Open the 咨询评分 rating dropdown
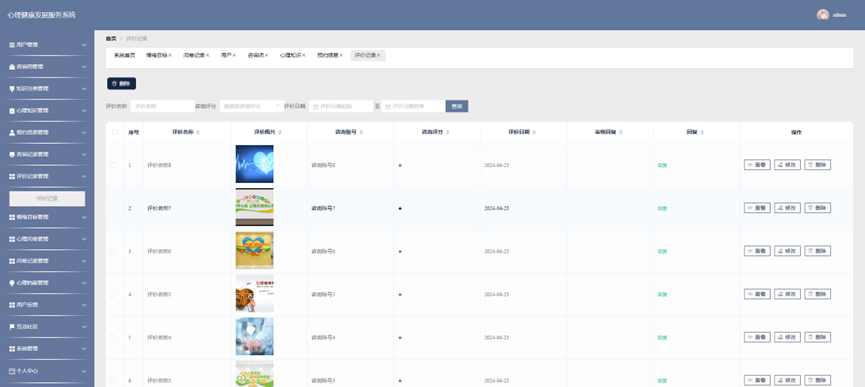Screen dimensions: 865x387 252,106
